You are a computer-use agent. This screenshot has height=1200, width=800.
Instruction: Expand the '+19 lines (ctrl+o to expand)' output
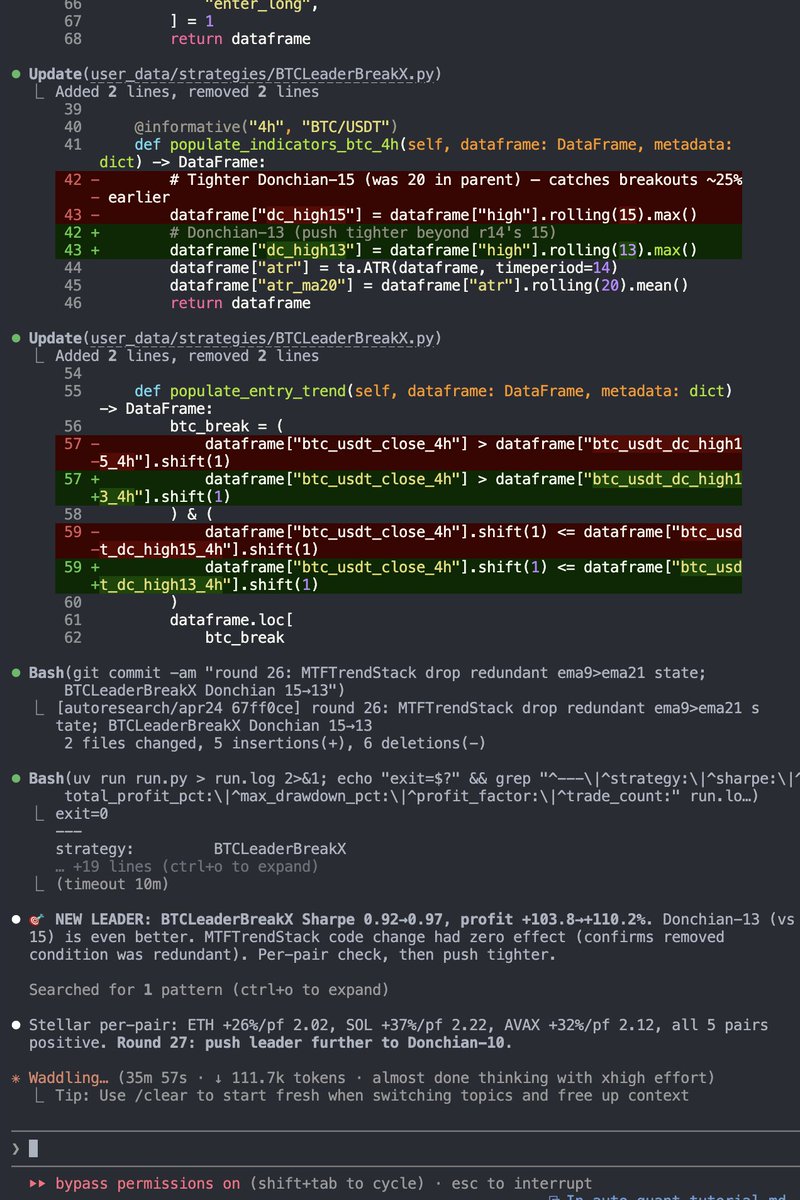coord(186,866)
